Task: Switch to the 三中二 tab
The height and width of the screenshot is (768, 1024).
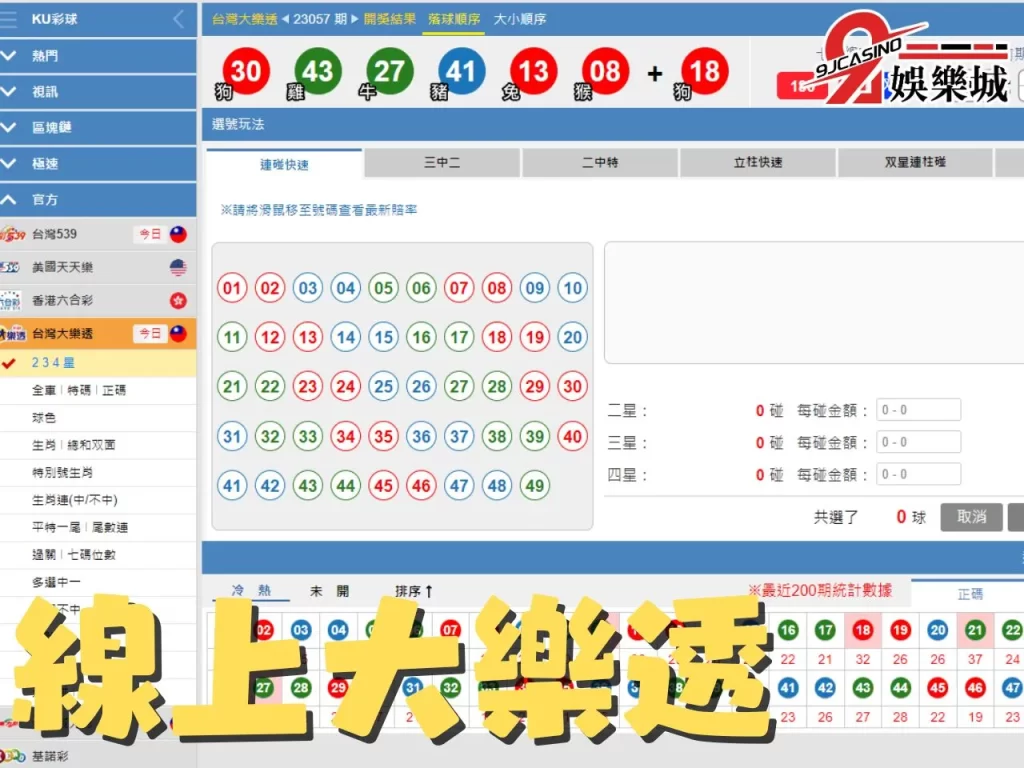Action: pyautogui.click(x=442, y=162)
